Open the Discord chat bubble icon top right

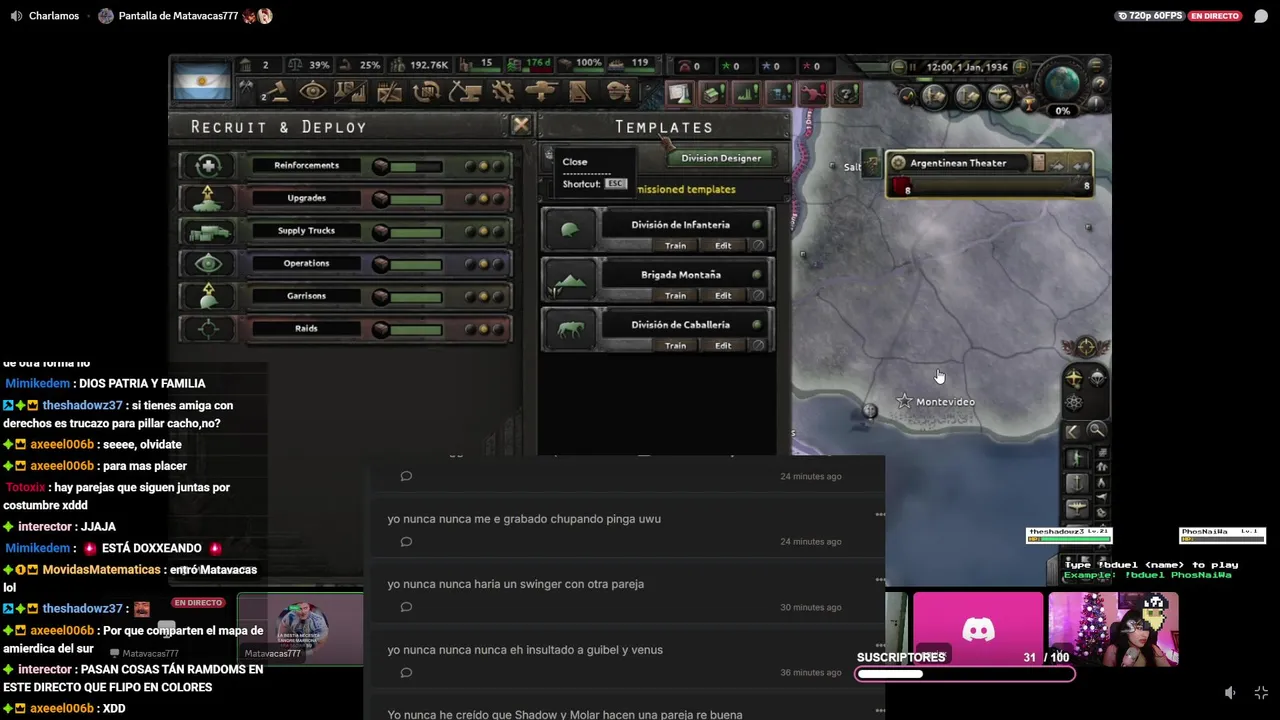pos(1261,16)
